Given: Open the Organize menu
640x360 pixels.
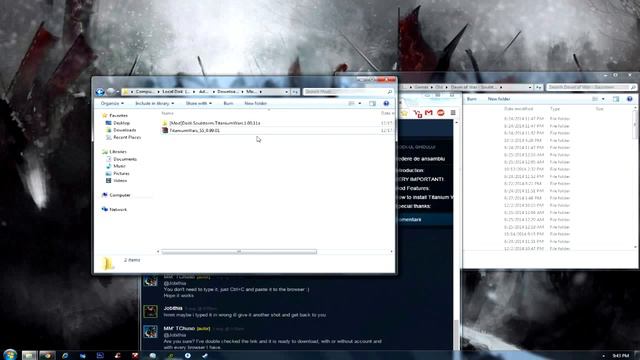Looking at the screenshot, I should click(112, 104).
